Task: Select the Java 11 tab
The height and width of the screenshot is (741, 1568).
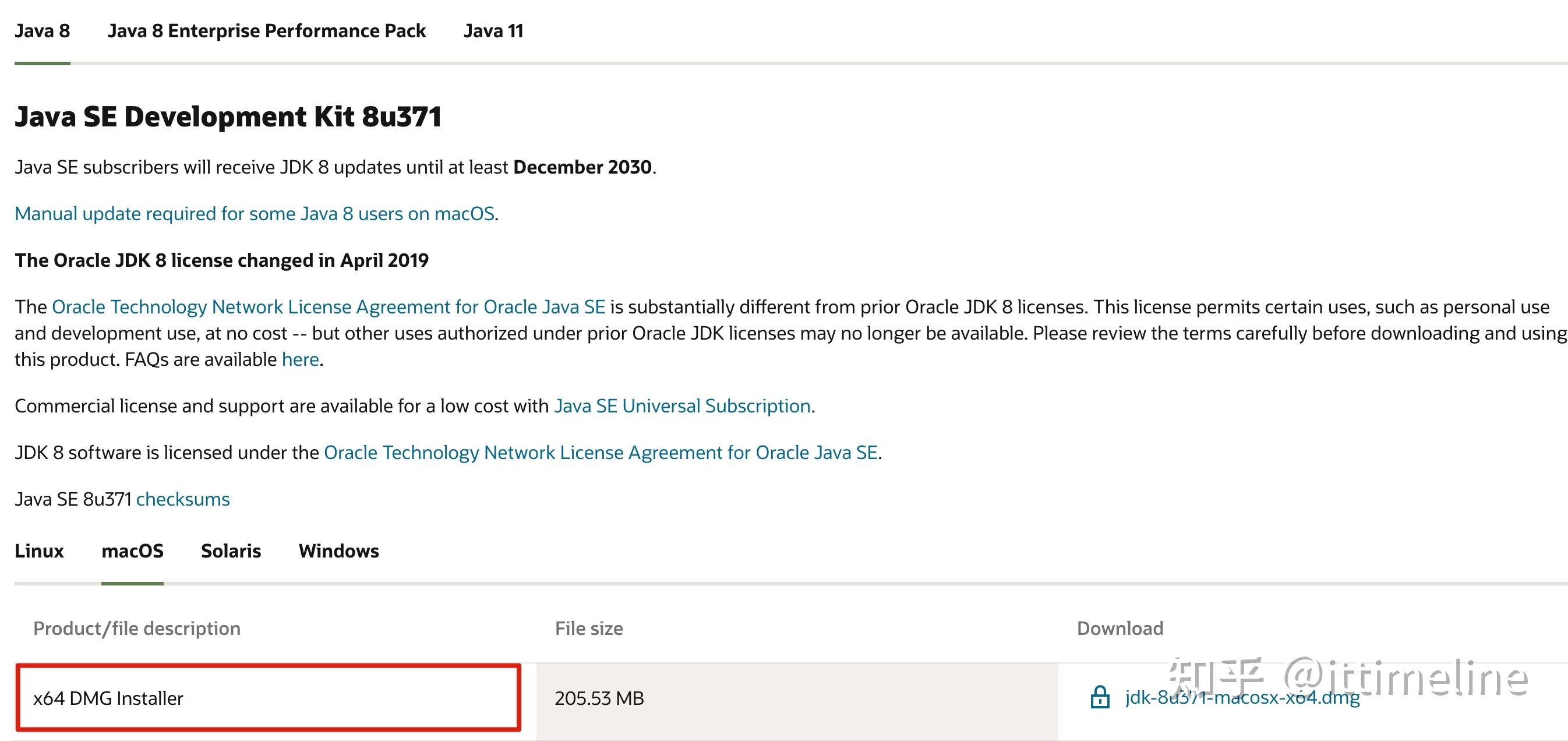Action: coord(493,31)
